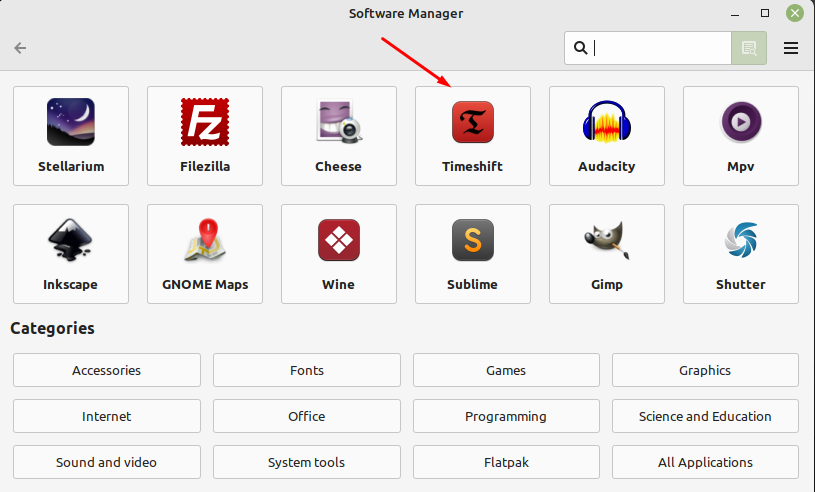The image size is (815, 492).
Task: Open the Office category
Action: click(307, 416)
